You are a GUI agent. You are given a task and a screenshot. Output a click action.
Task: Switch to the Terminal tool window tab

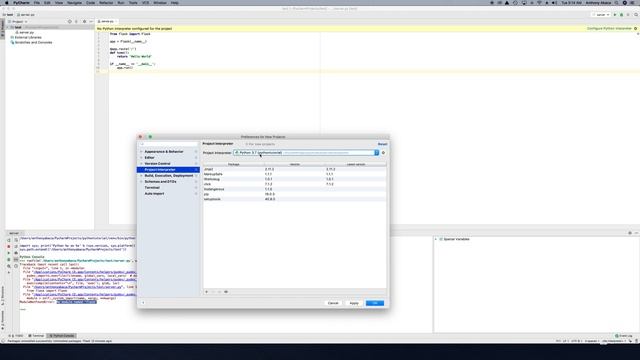coord(36,336)
